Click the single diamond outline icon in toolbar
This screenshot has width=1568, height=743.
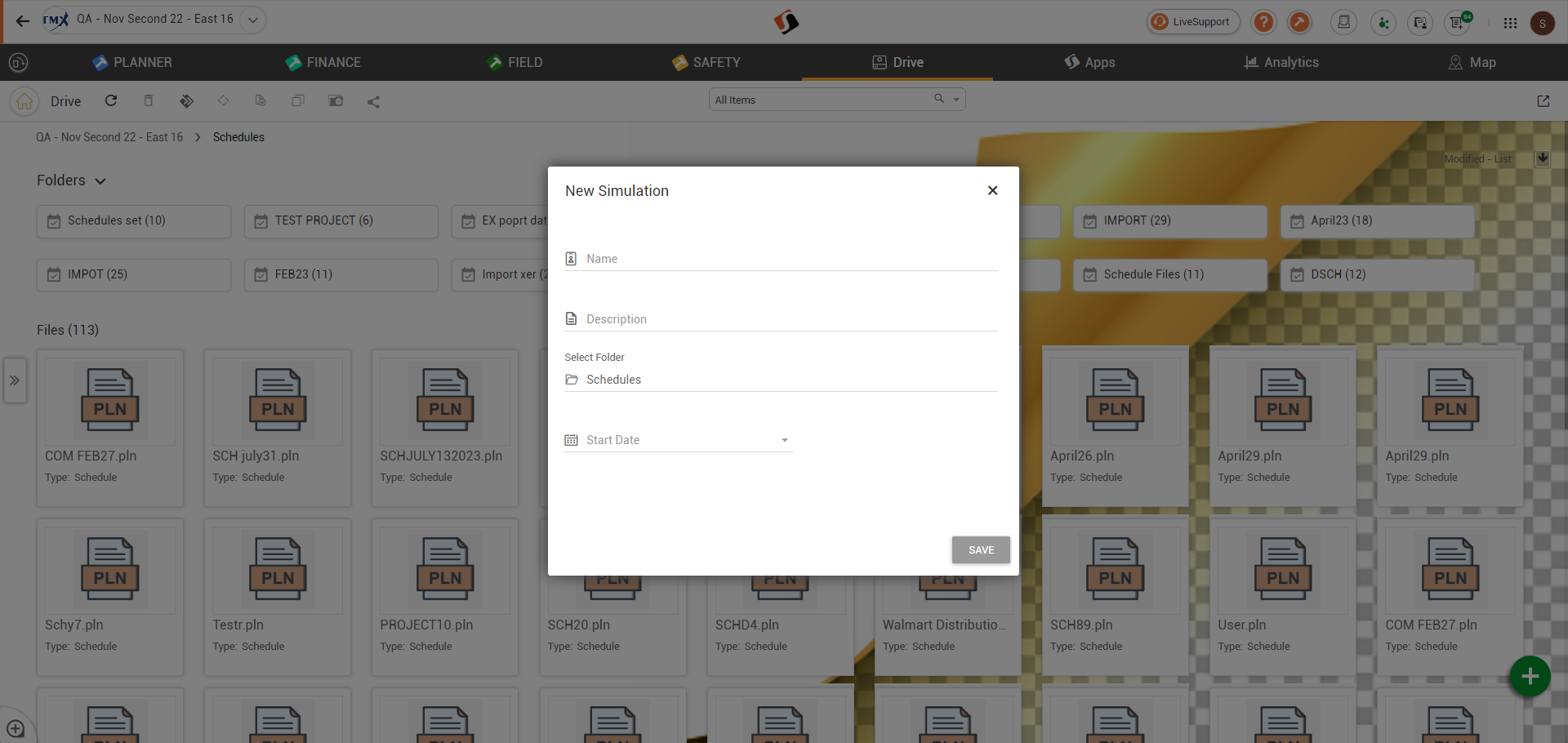(x=223, y=100)
